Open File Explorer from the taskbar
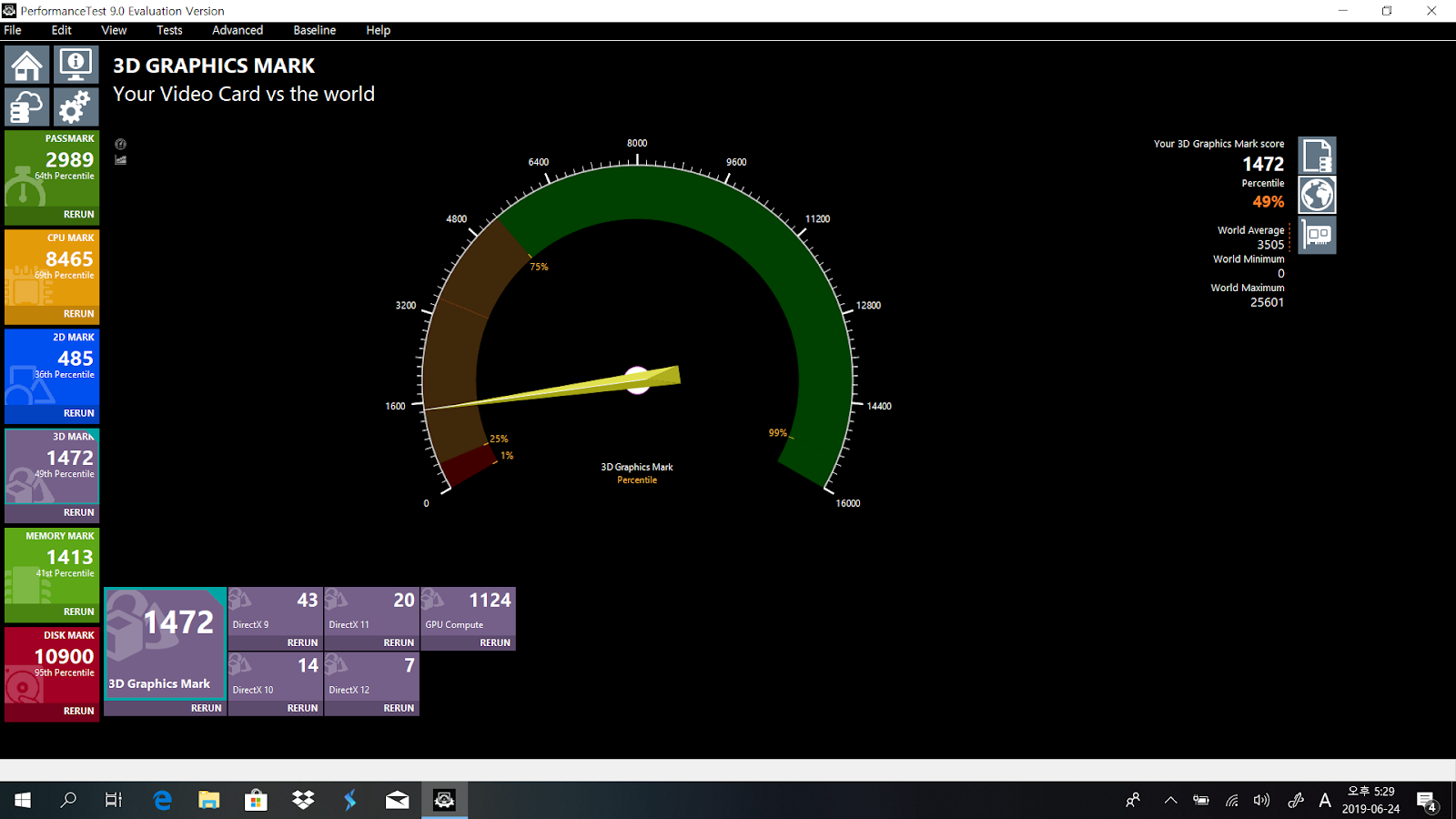The width and height of the screenshot is (1456, 819). click(209, 800)
